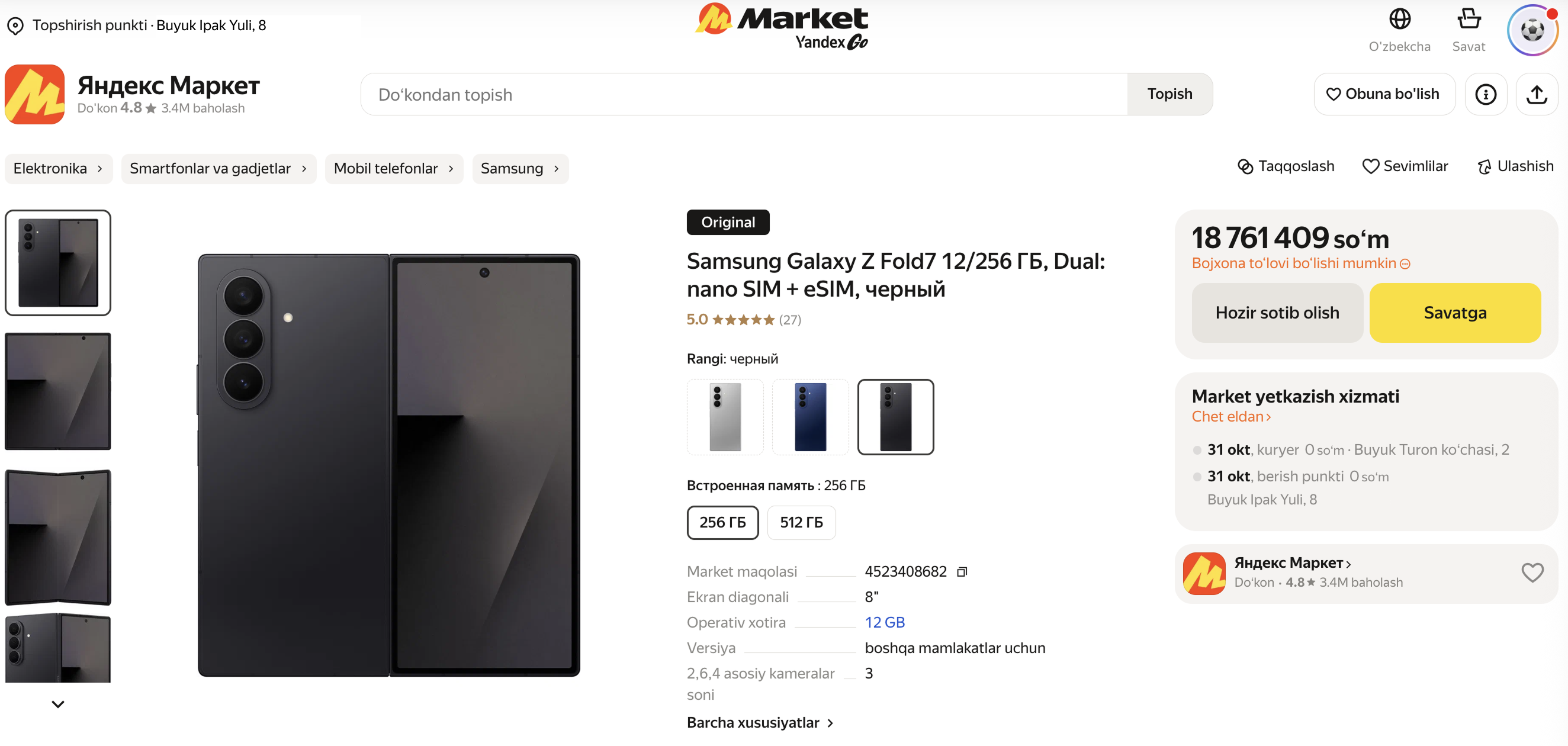Open the Samsung breadcrumb category
Screen dimensions: 1568x746
pyautogui.click(x=520, y=169)
